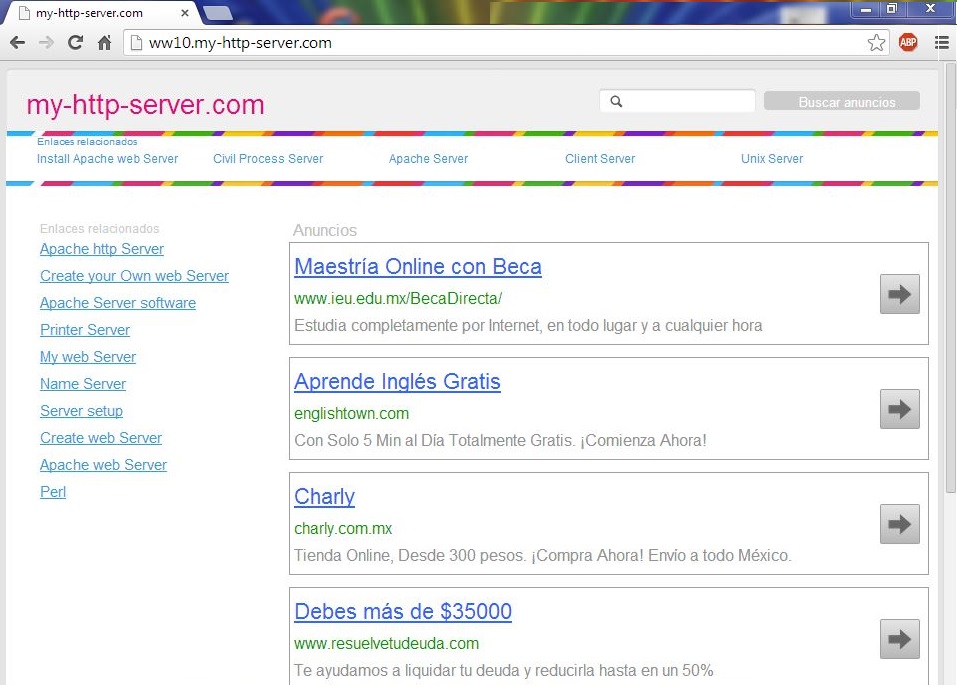The width and height of the screenshot is (957, 685).
Task: Reload the current page
Action: pyautogui.click(x=76, y=43)
